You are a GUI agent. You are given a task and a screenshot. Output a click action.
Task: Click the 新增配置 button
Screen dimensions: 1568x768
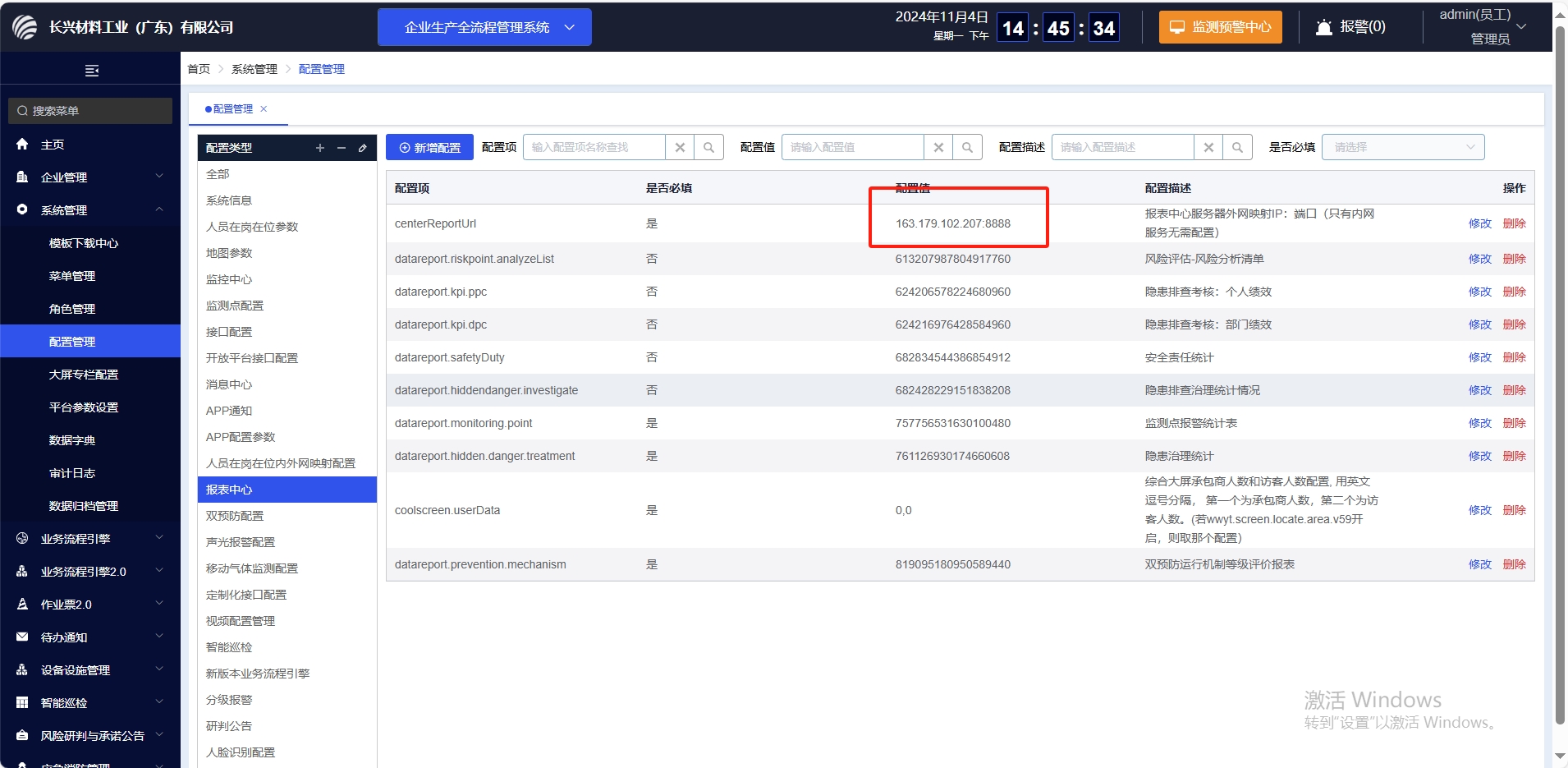(x=429, y=148)
